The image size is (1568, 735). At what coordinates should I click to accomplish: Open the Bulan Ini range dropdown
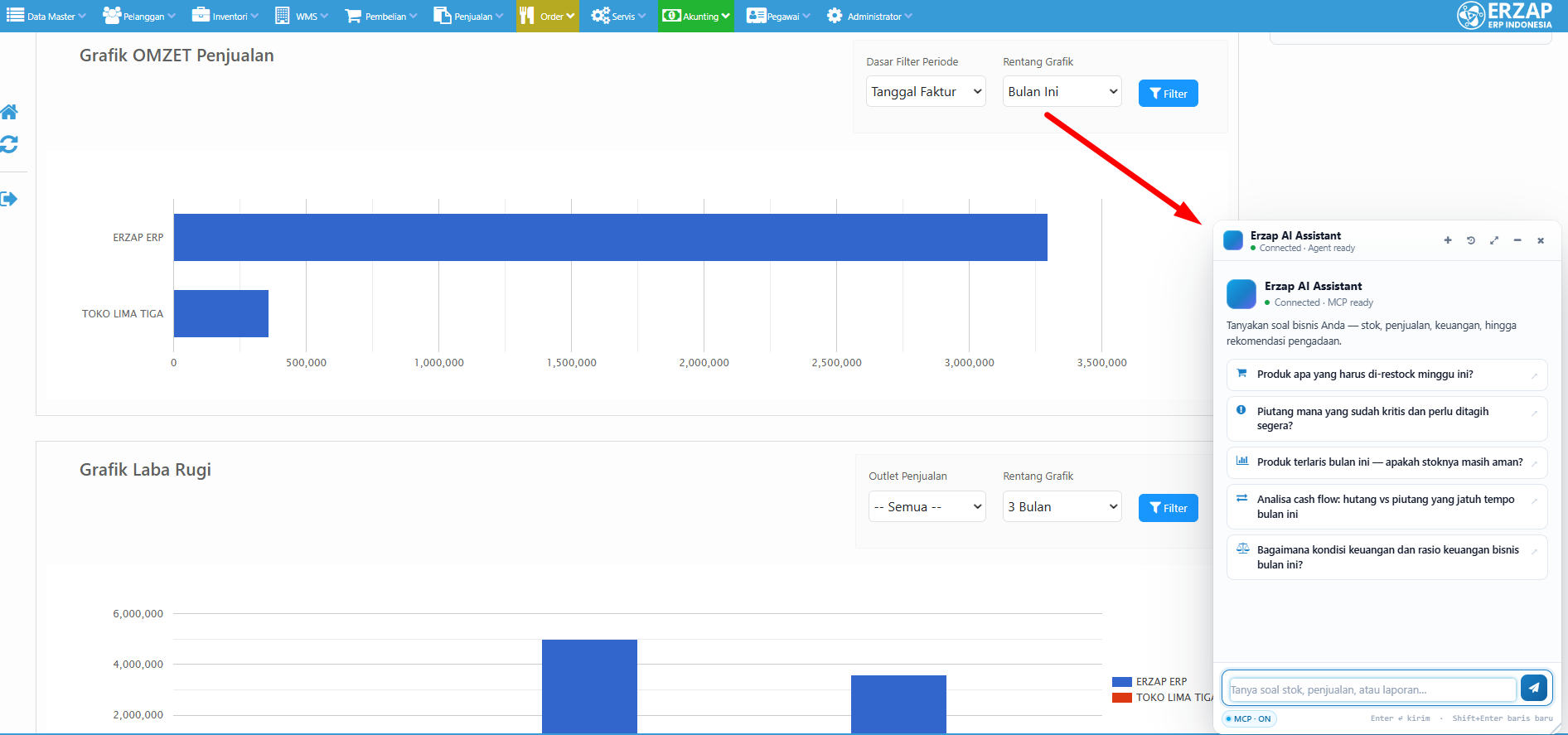pyautogui.click(x=1062, y=91)
